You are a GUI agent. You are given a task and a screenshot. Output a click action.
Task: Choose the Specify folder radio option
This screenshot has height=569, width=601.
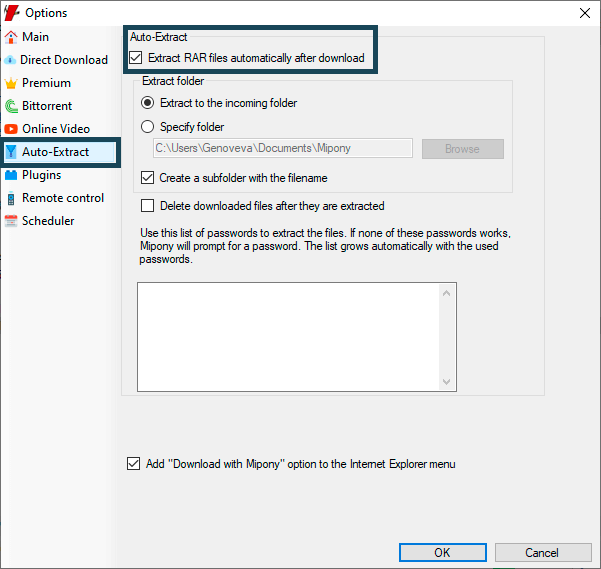click(148, 127)
